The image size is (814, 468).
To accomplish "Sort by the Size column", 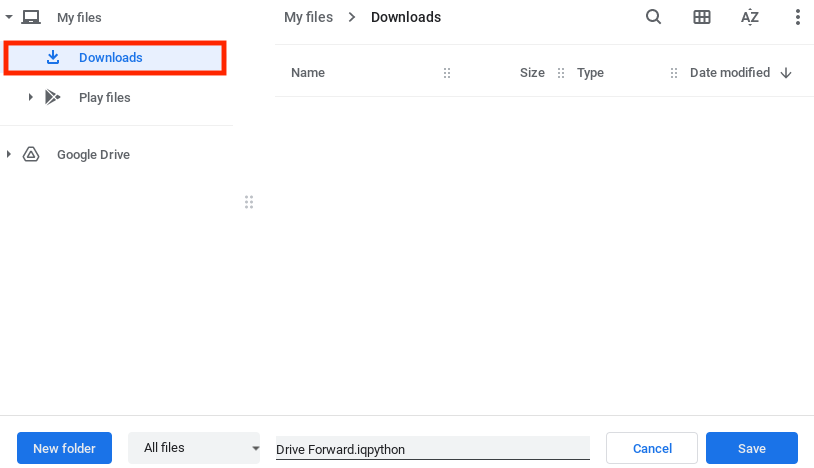I will coord(532,73).
